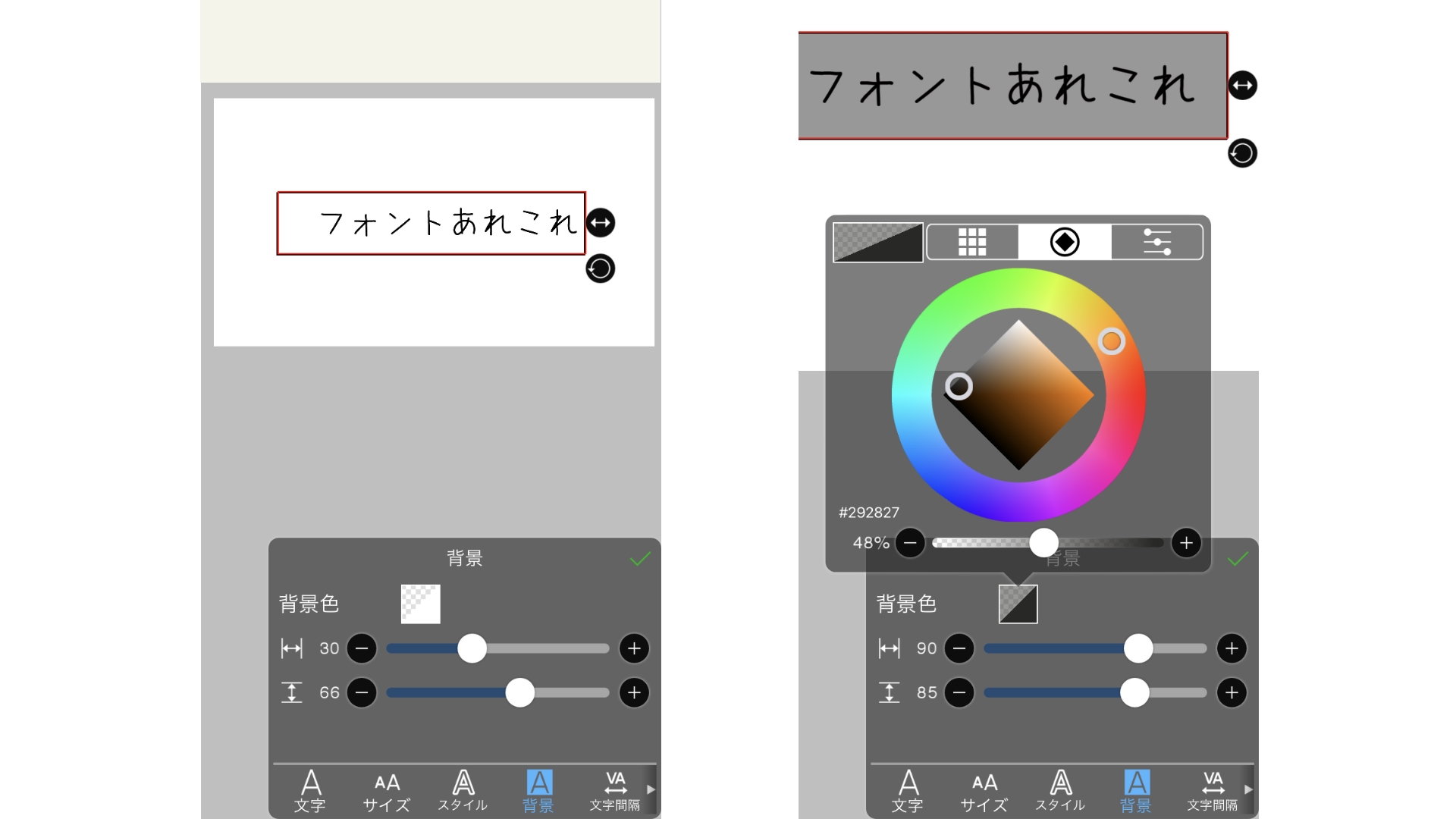Tap the フォントあれこれ text object
The image size is (1456, 819).
1009,86
